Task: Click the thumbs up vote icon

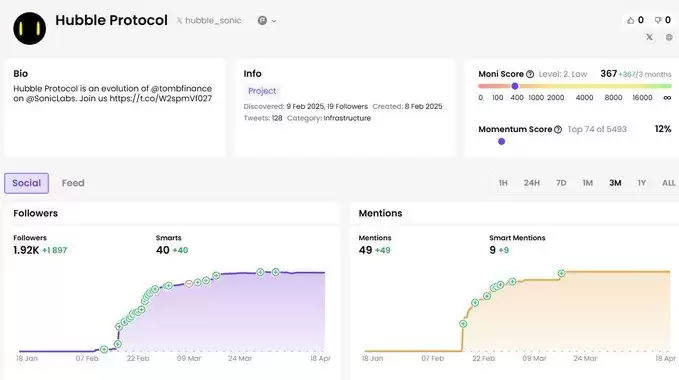Action: pyautogui.click(x=630, y=20)
